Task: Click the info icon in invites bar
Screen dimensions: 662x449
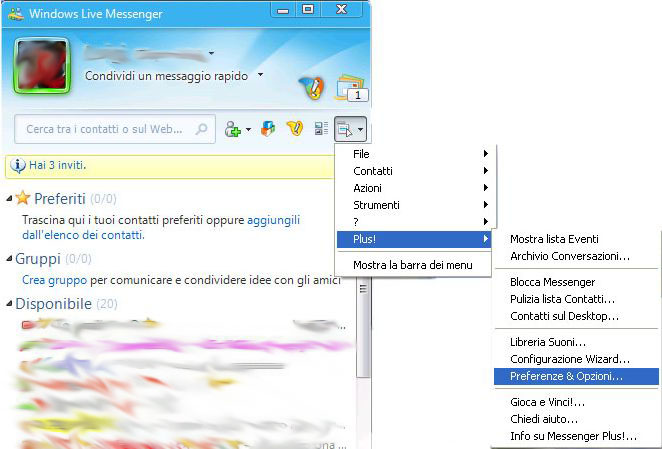Action: point(18,165)
